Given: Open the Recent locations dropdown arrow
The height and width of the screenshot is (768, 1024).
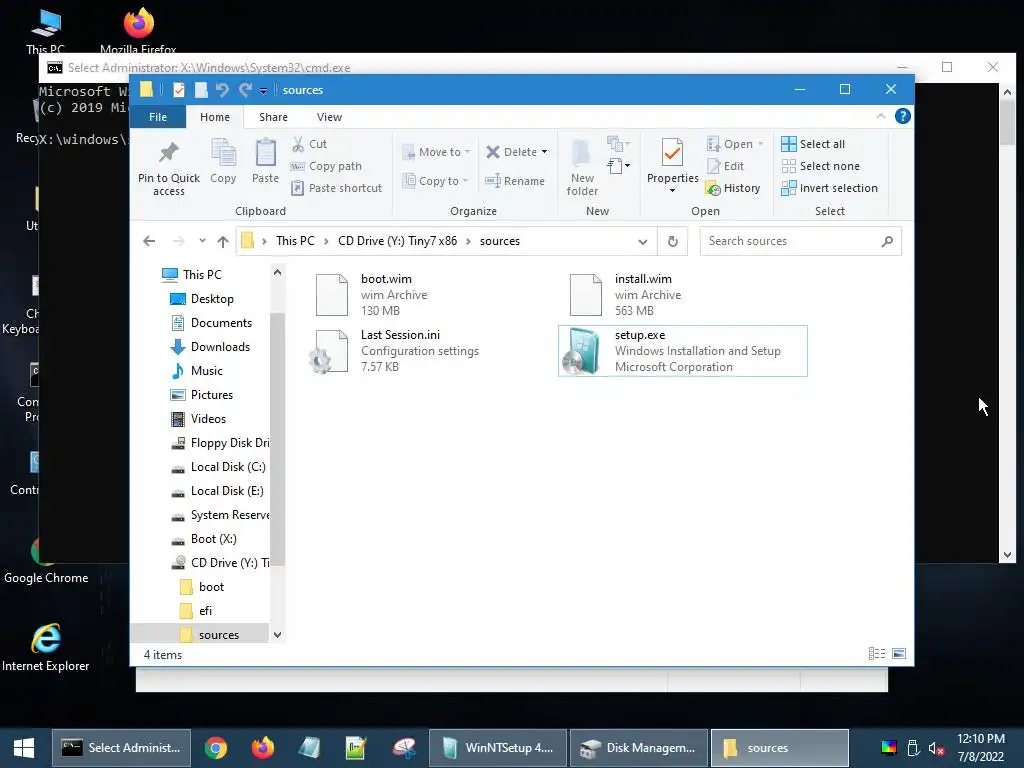Looking at the screenshot, I should [202, 241].
